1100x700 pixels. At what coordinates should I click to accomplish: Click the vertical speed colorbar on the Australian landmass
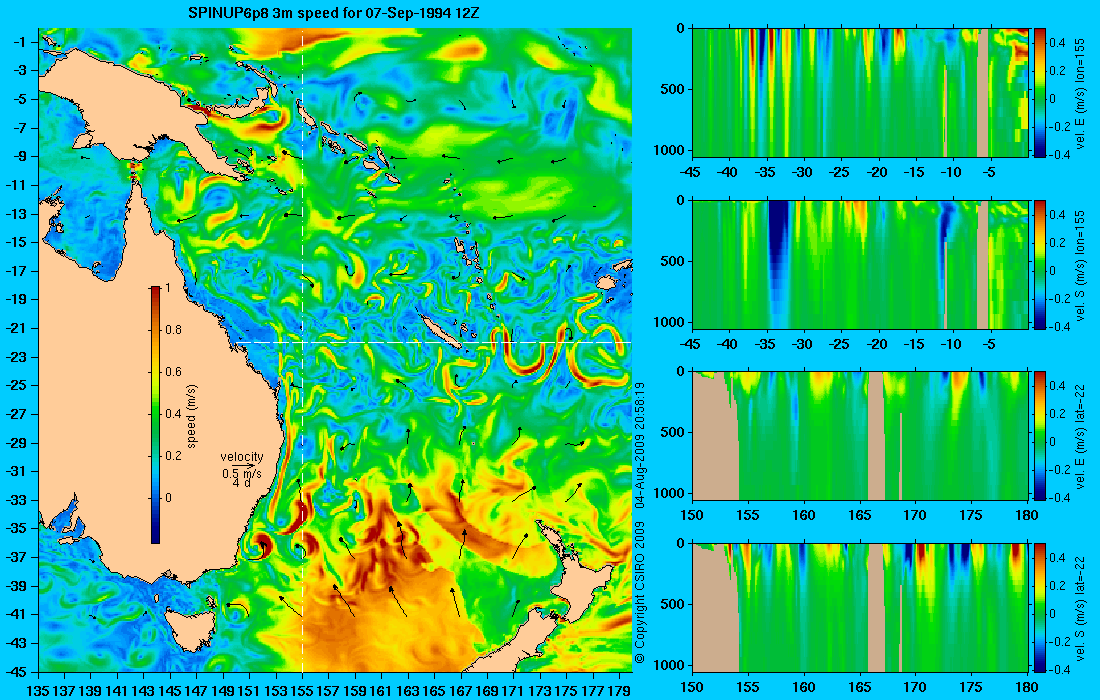click(x=155, y=415)
